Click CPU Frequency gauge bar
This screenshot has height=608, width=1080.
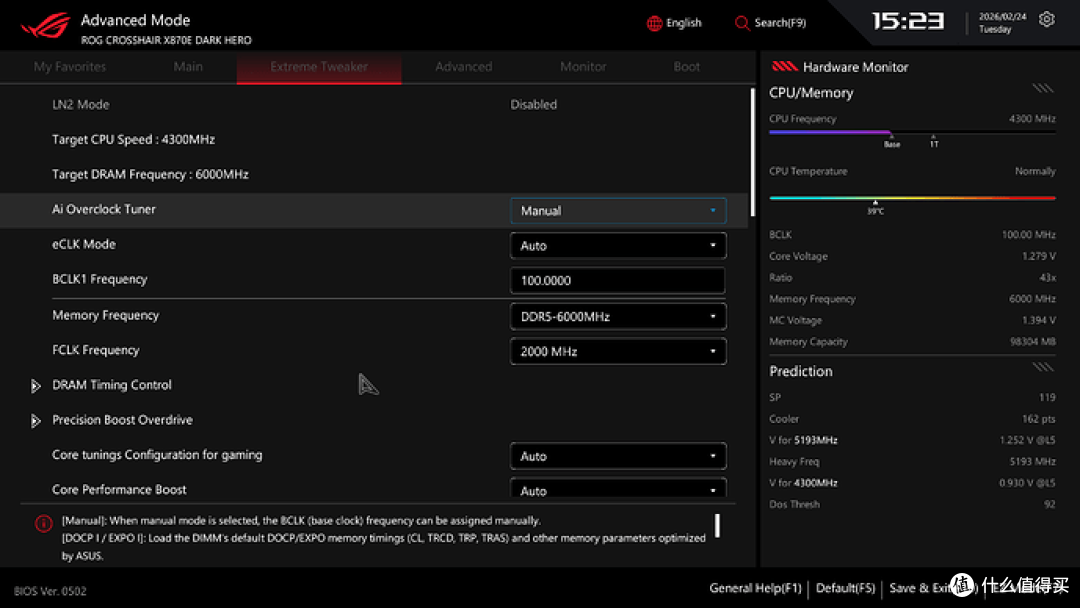pos(912,132)
